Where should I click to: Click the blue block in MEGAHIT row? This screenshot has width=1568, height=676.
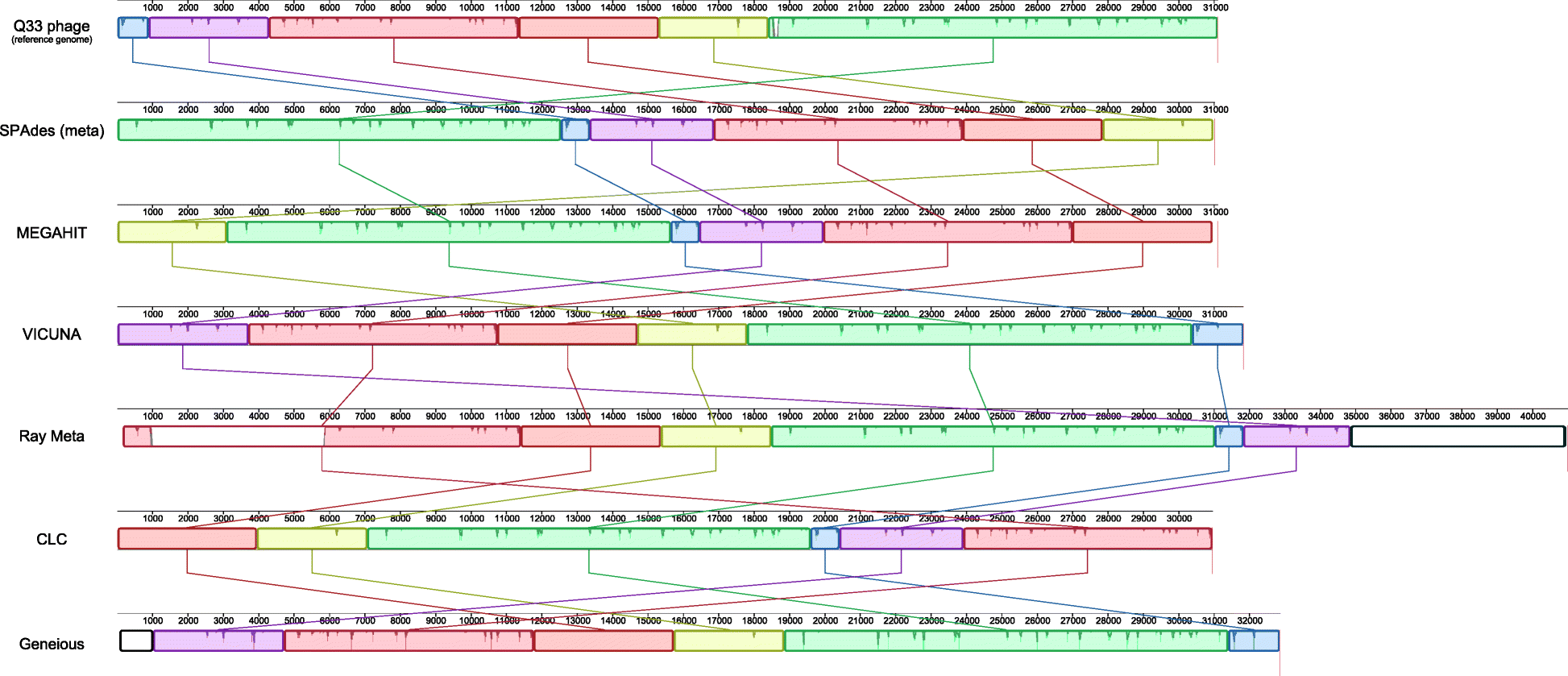point(685,232)
